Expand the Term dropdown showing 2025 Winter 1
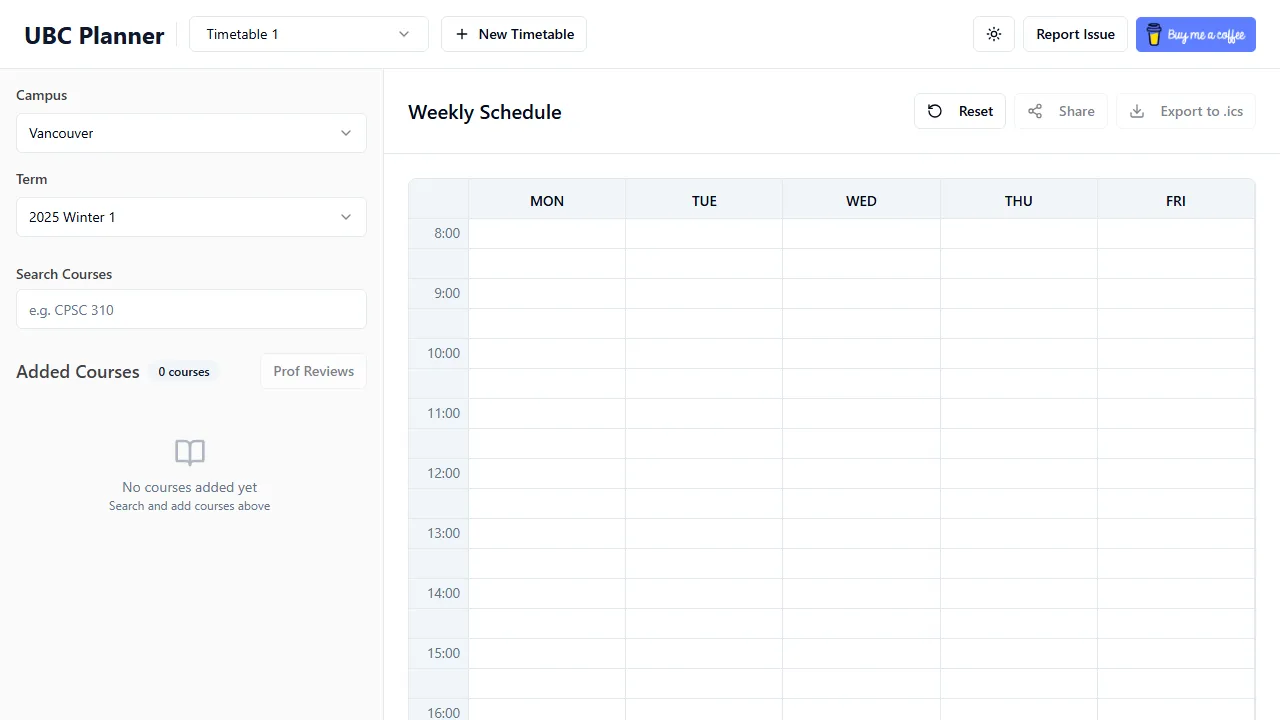This screenshot has width=1280, height=720. [190, 217]
